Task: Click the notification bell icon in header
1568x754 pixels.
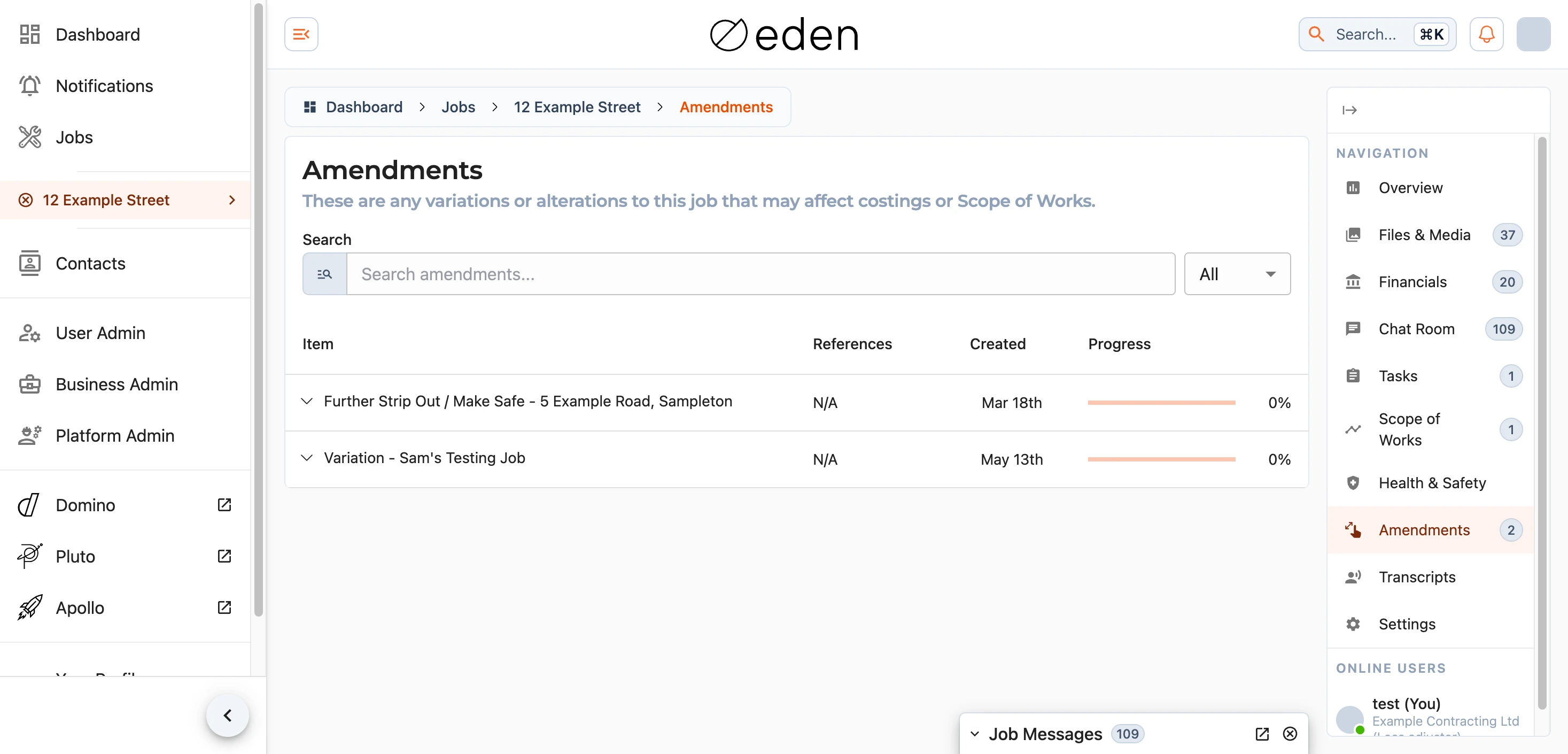Action: pos(1486,34)
